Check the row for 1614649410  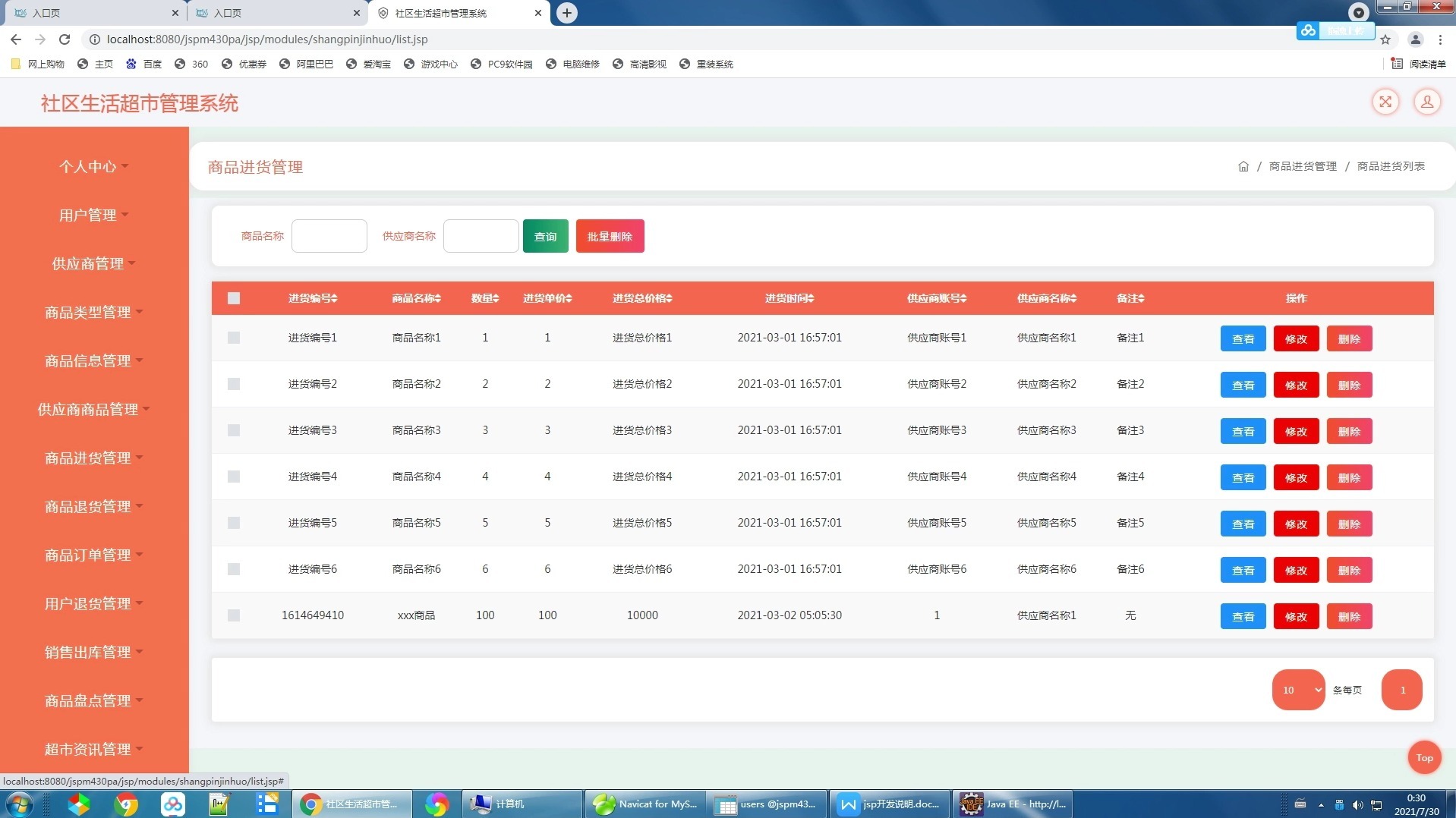pyautogui.click(x=234, y=615)
